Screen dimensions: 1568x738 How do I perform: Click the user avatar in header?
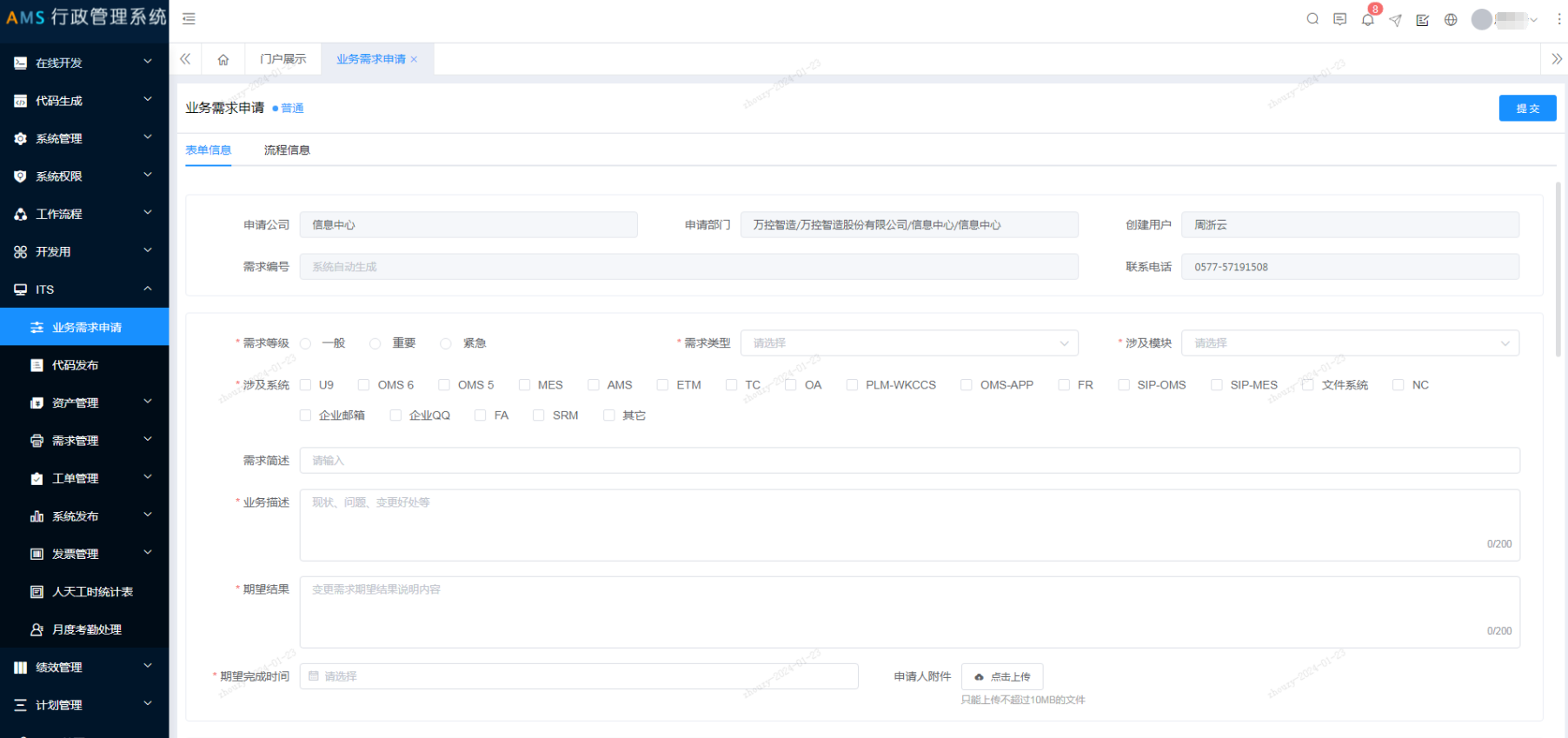tap(1482, 19)
